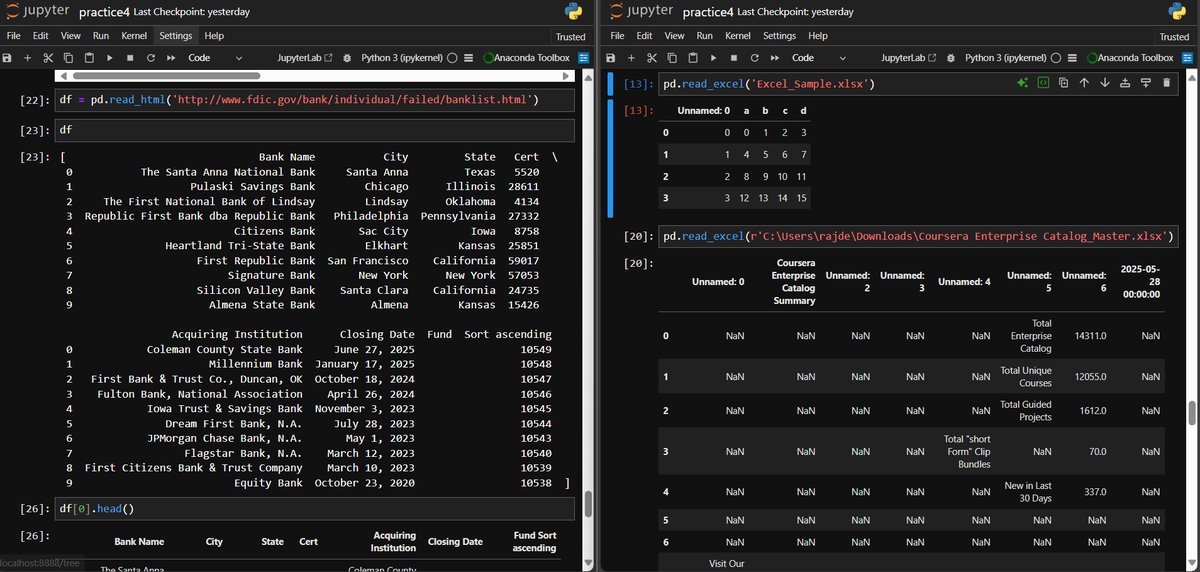The height and width of the screenshot is (572, 1200).
Task: Open Anaconda Toolbox in left notebook
Action: pyautogui.click(x=528, y=58)
